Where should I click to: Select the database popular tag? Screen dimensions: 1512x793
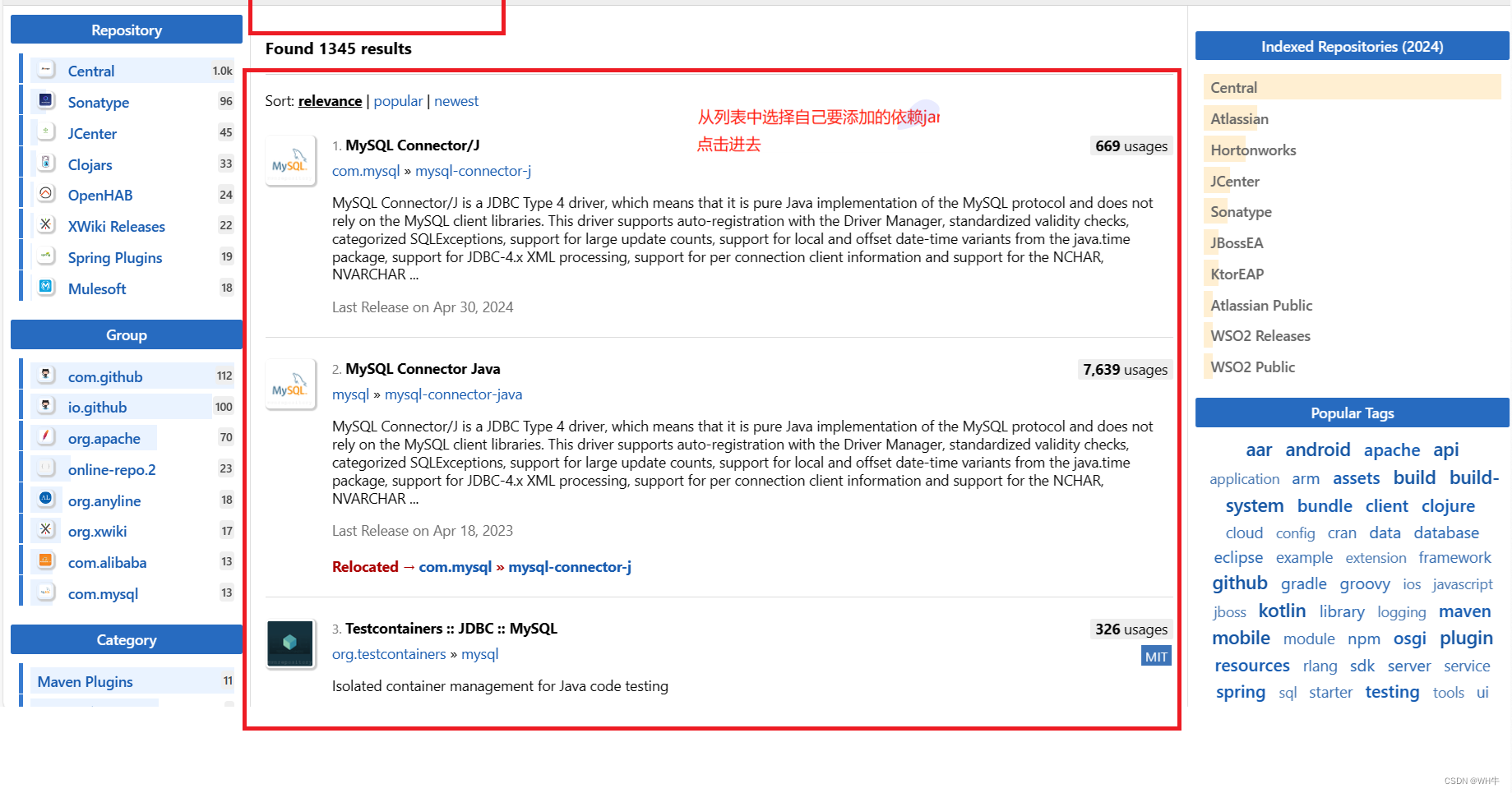(1446, 533)
